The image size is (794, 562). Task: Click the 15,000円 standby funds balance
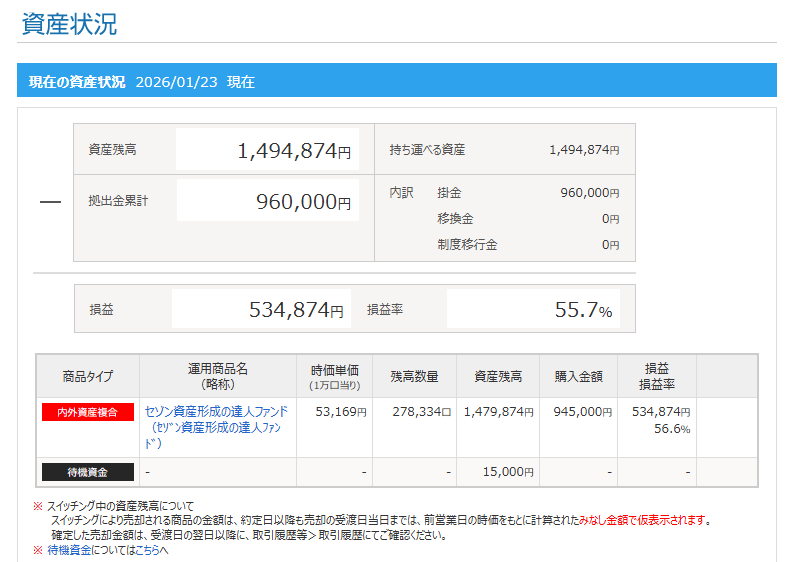tap(508, 472)
